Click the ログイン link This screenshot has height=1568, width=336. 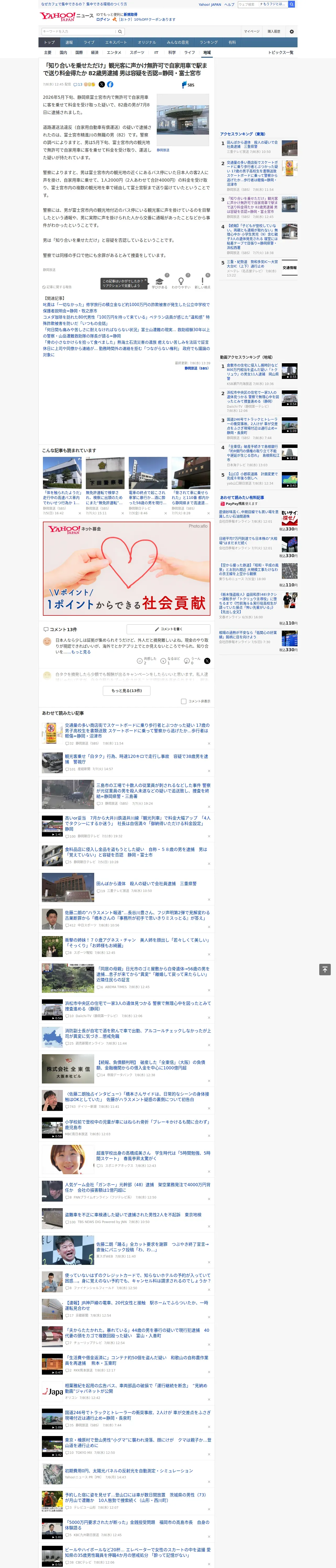103,20
